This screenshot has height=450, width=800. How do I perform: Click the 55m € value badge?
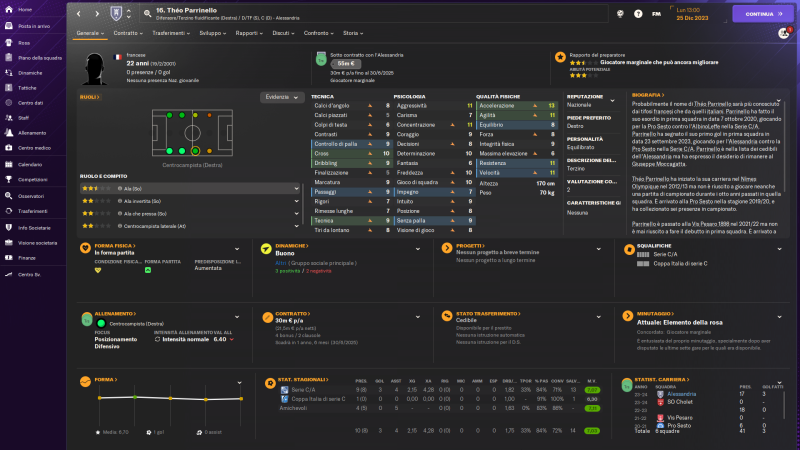click(x=346, y=64)
